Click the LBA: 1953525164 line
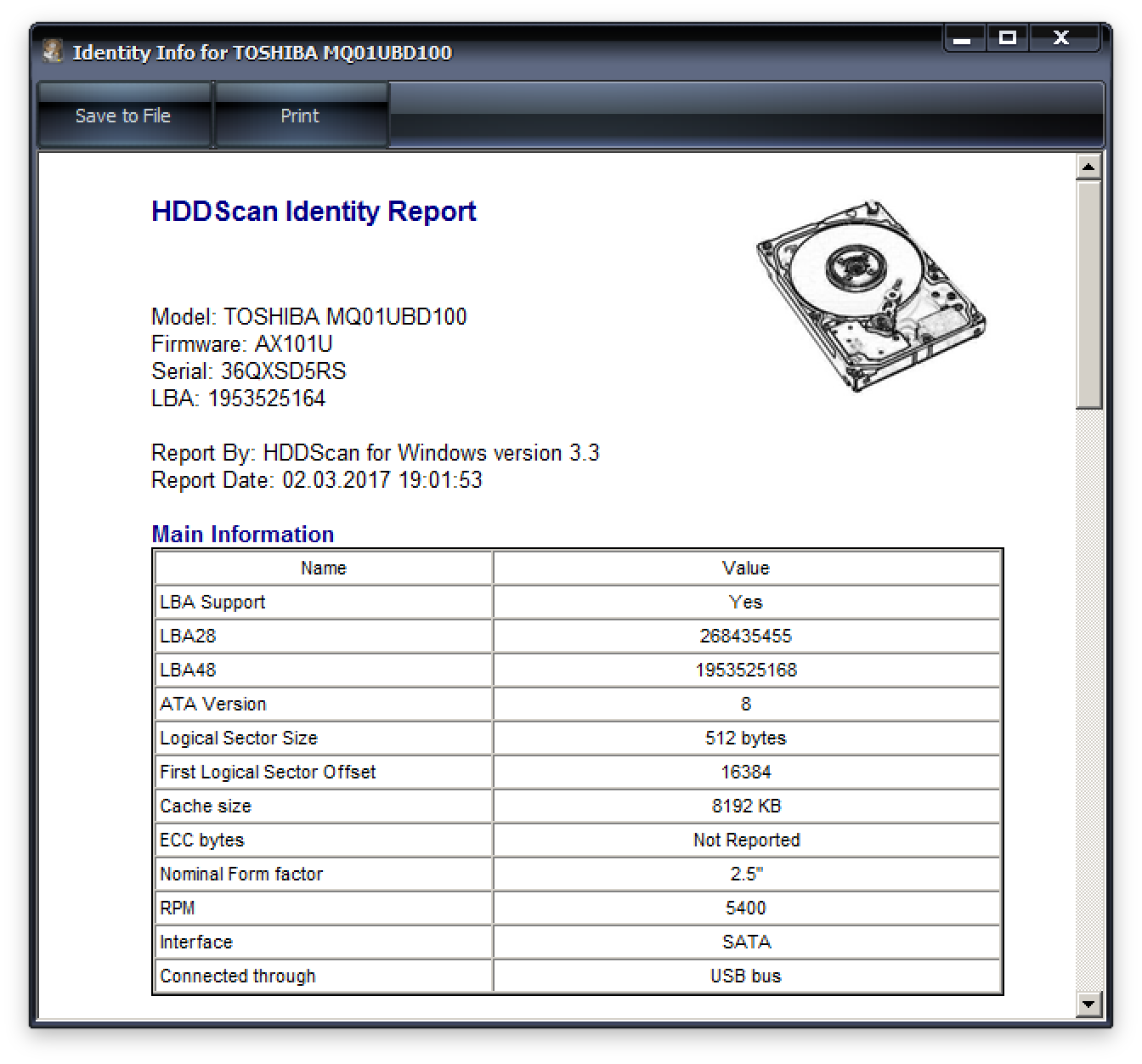This screenshot has width=1142, height=1064. 239,399
